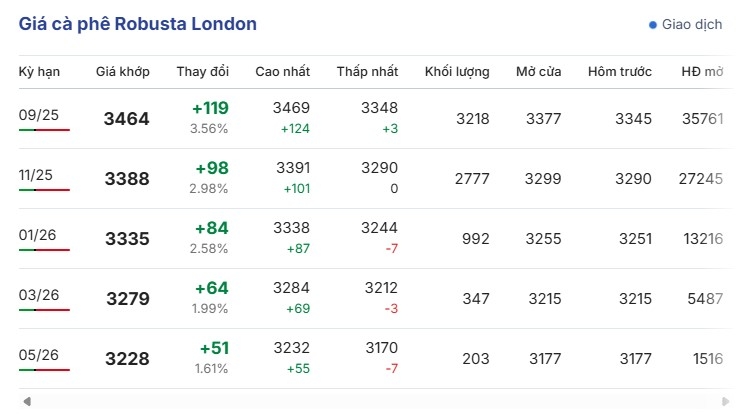Click the right scroll arrow below table
Screen dimensions: 748x420
coord(725,401)
